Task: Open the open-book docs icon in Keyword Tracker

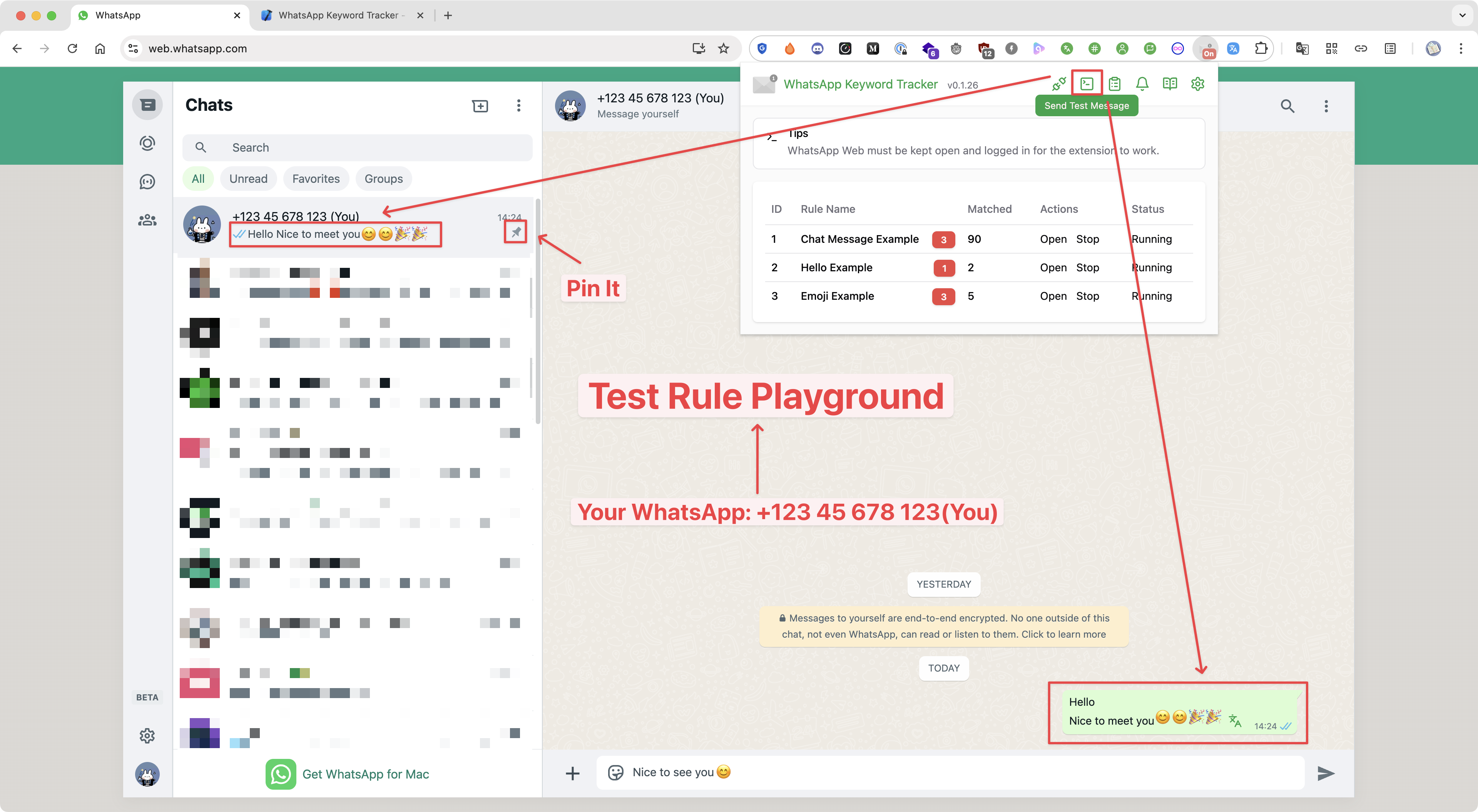Action: click(1169, 84)
